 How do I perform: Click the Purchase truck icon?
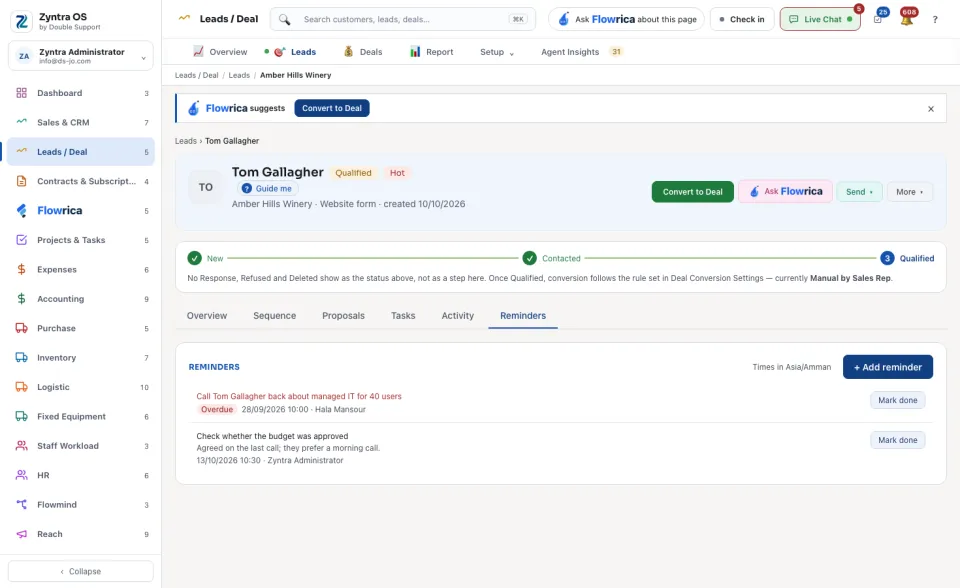pyautogui.click(x=21, y=328)
